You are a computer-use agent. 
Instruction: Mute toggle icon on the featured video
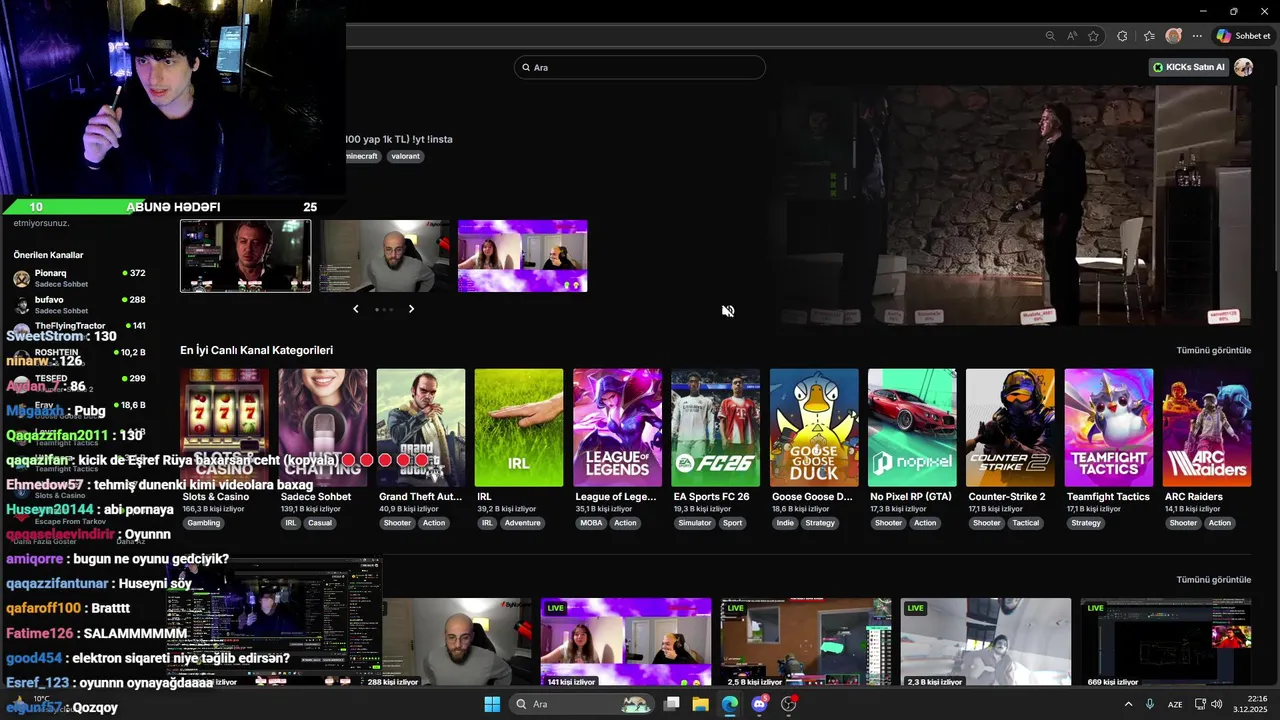pyautogui.click(x=728, y=311)
